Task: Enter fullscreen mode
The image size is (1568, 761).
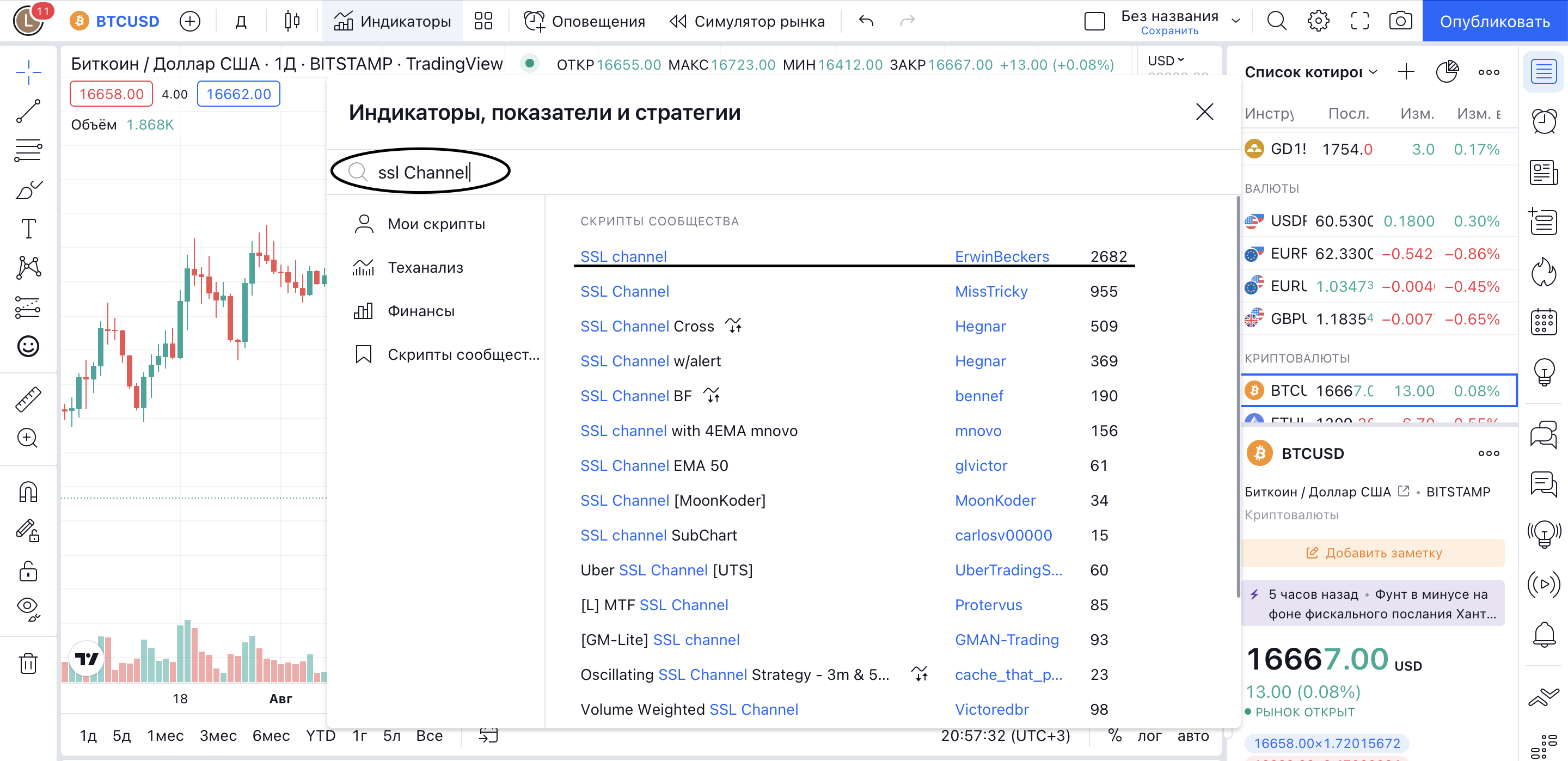Action: (x=1360, y=21)
